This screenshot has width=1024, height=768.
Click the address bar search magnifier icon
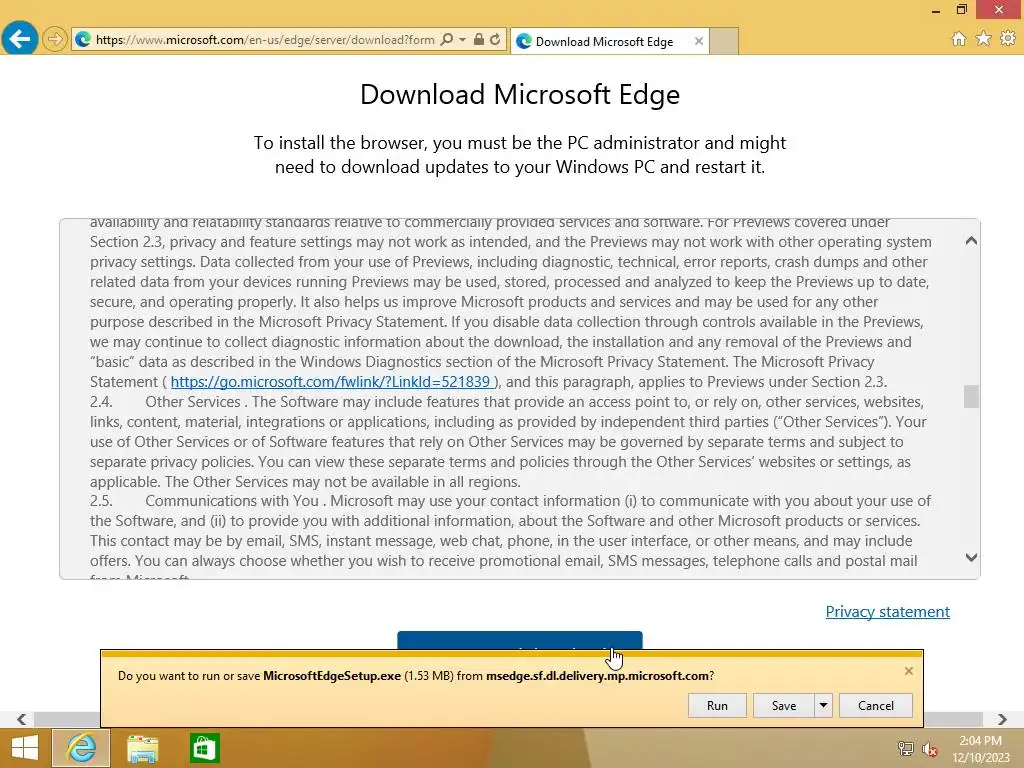[x=447, y=40]
